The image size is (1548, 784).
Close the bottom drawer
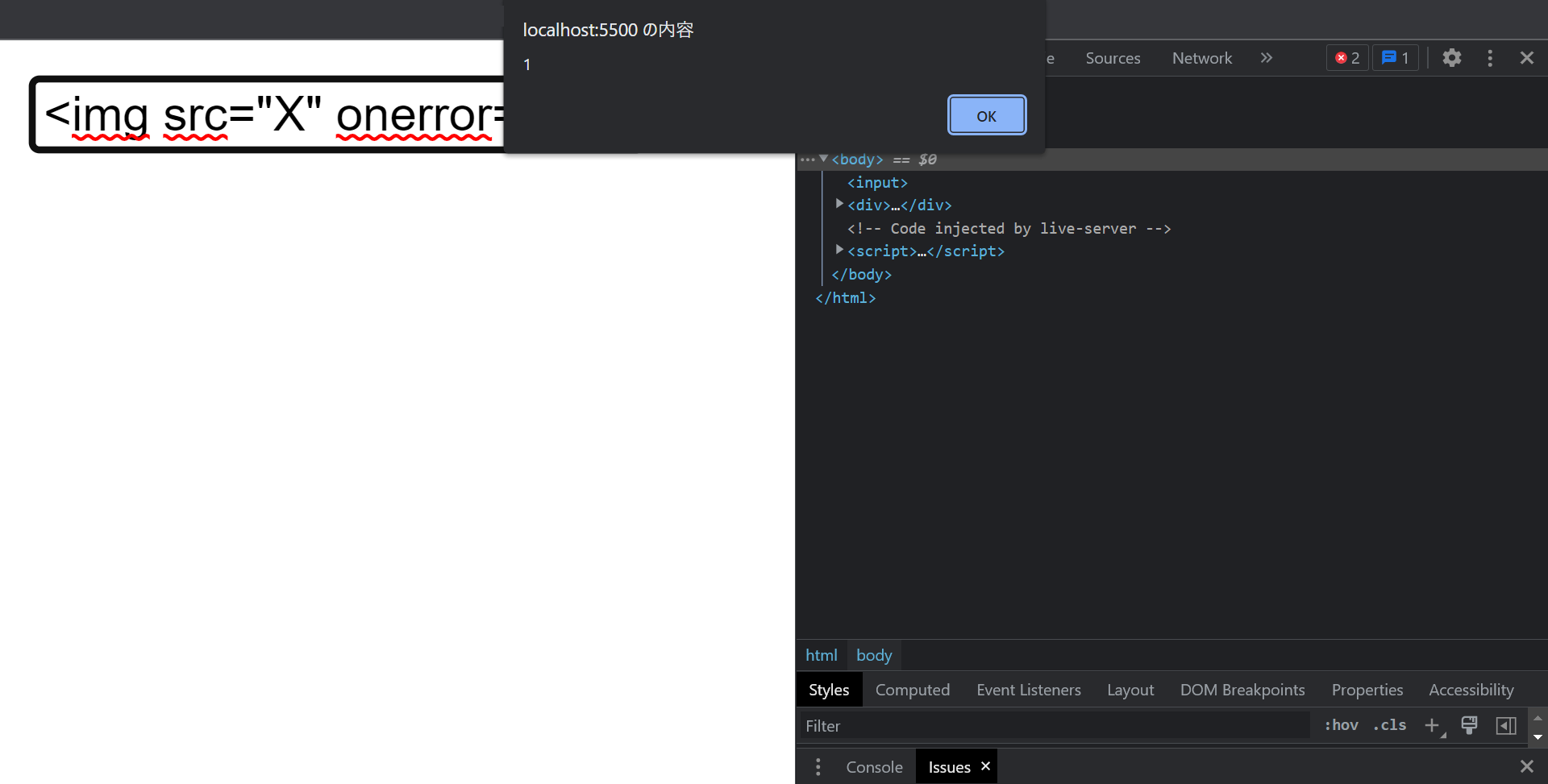(1527, 766)
